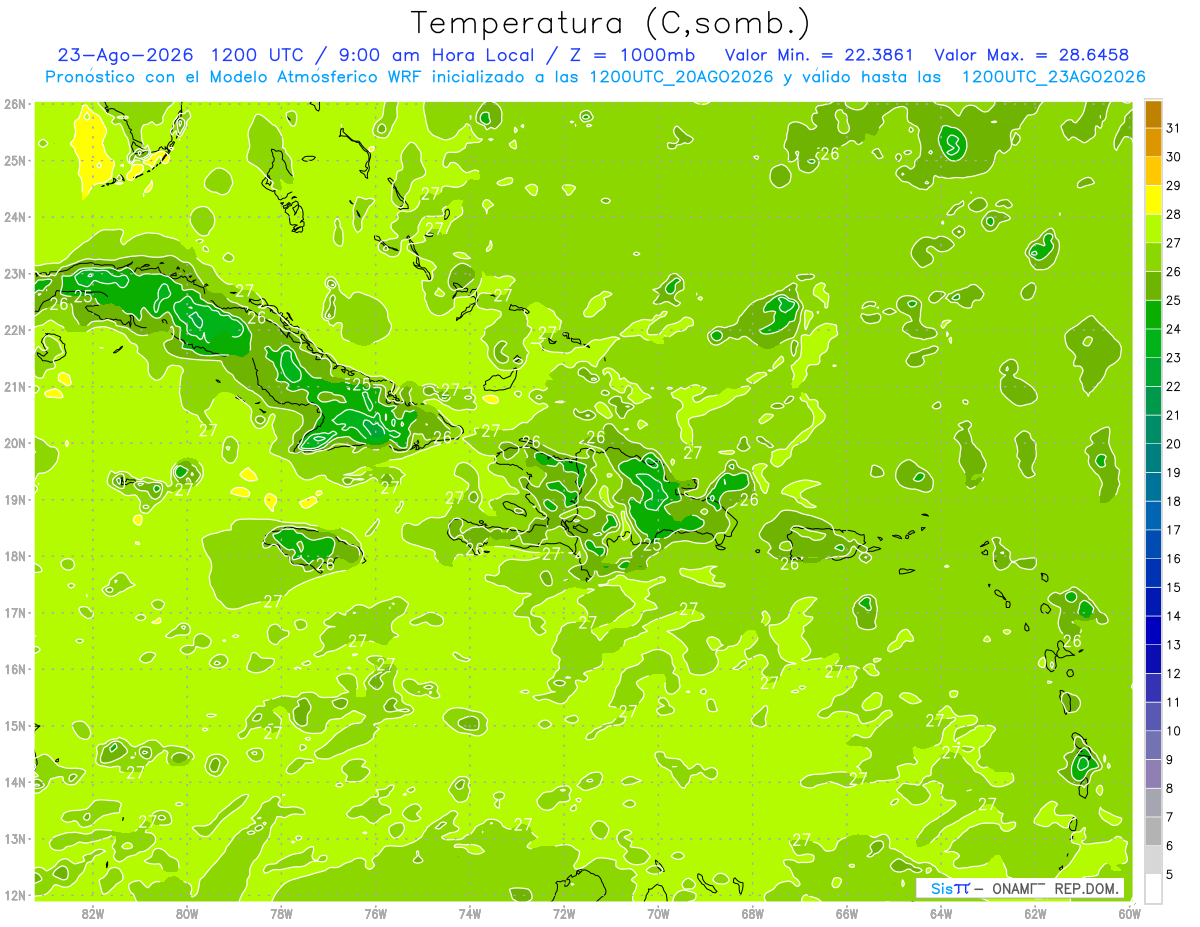
Task: Click the brown swatch above legend value 31
Action: pyautogui.click(x=1153, y=114)
